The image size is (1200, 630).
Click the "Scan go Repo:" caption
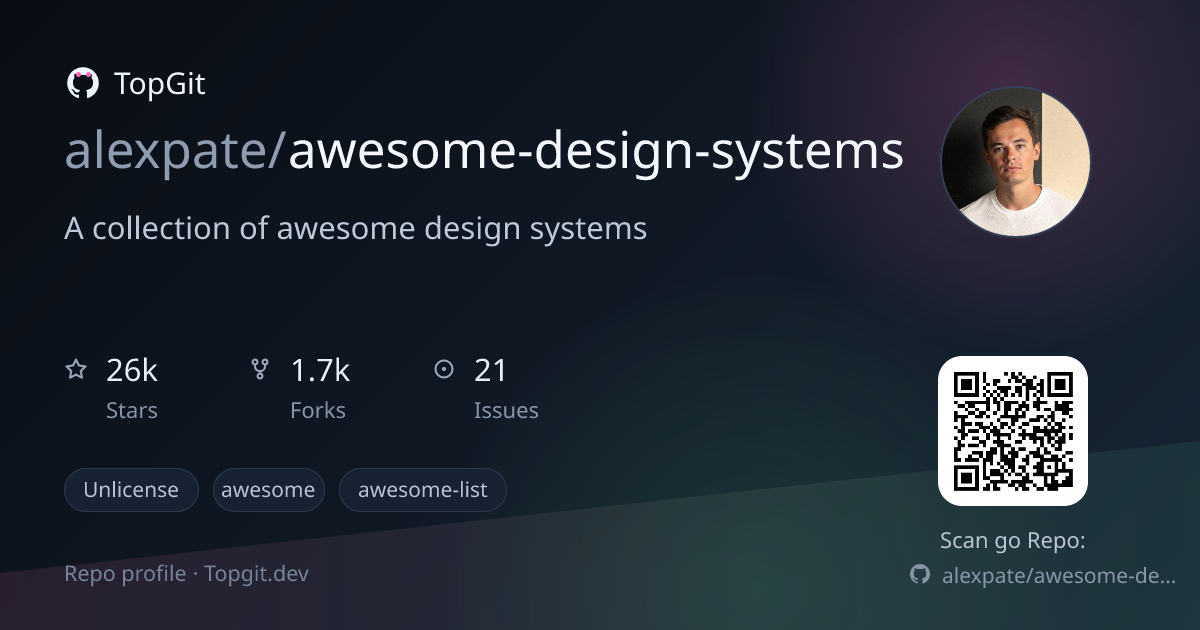coord(1013,541)
